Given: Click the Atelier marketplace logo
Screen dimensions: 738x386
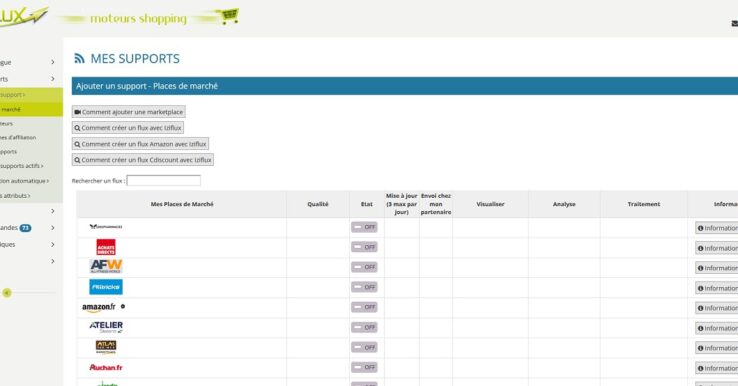Looking at the screenshot, I should pos(106,327).
